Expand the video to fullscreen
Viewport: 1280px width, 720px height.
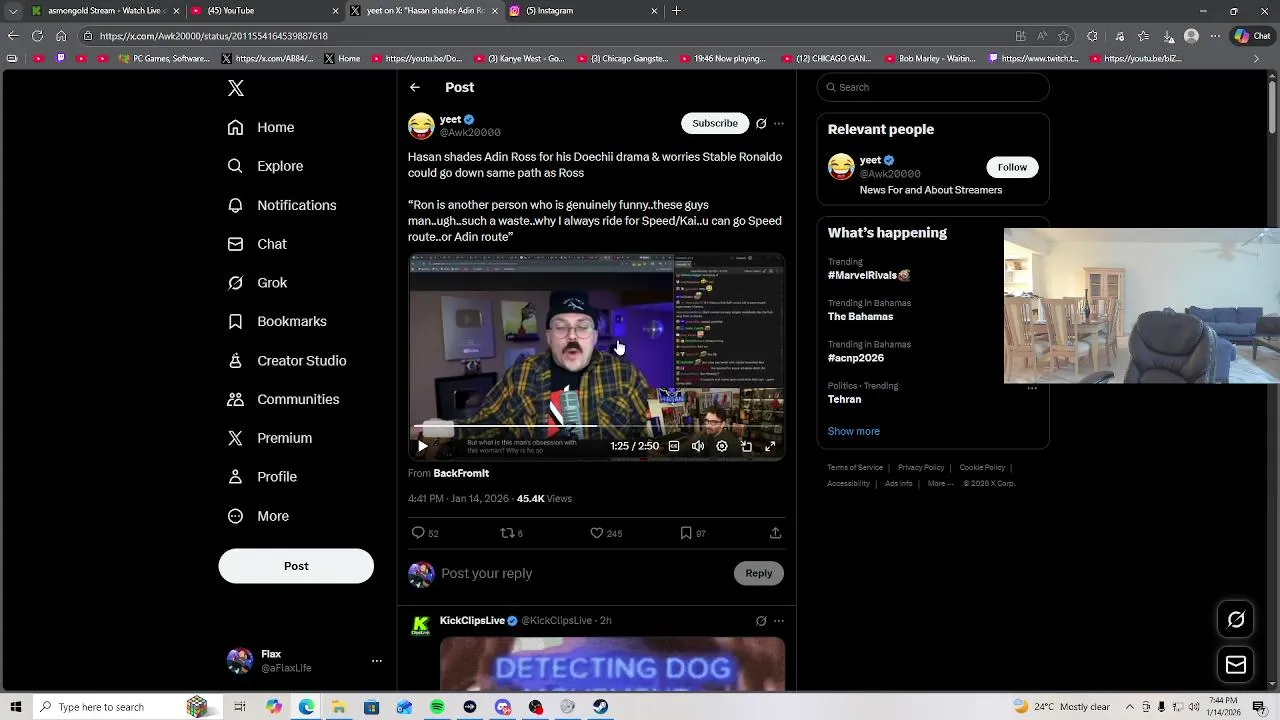coord(770,446)
